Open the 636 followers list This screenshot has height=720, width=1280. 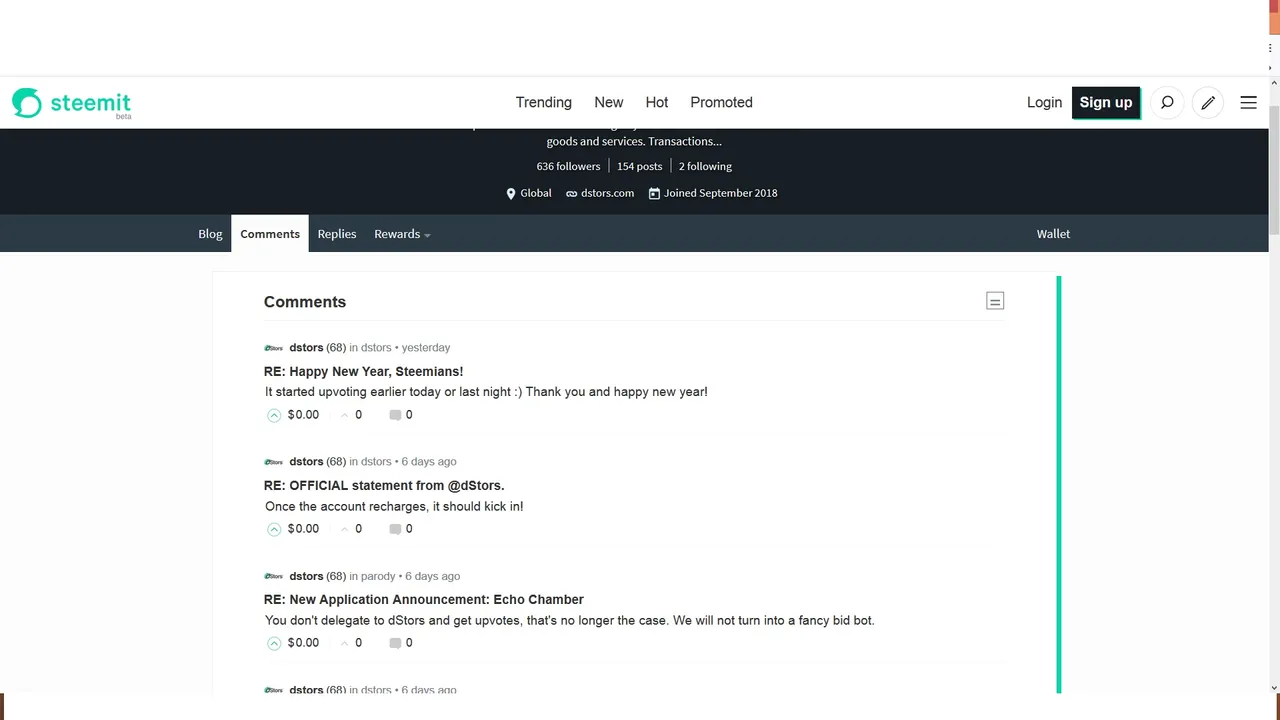568,166
